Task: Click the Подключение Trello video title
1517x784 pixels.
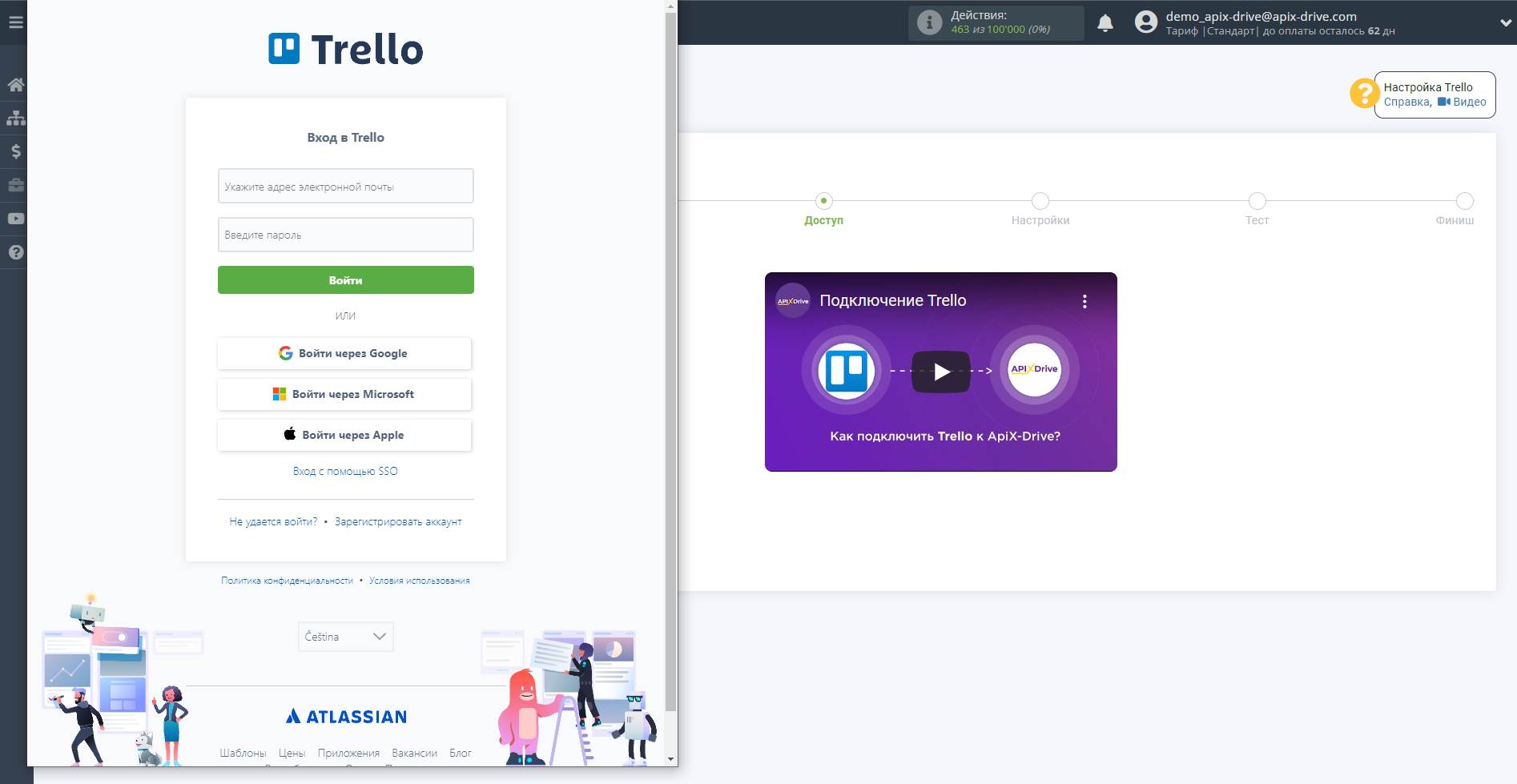Action: (x=893, y=300)
